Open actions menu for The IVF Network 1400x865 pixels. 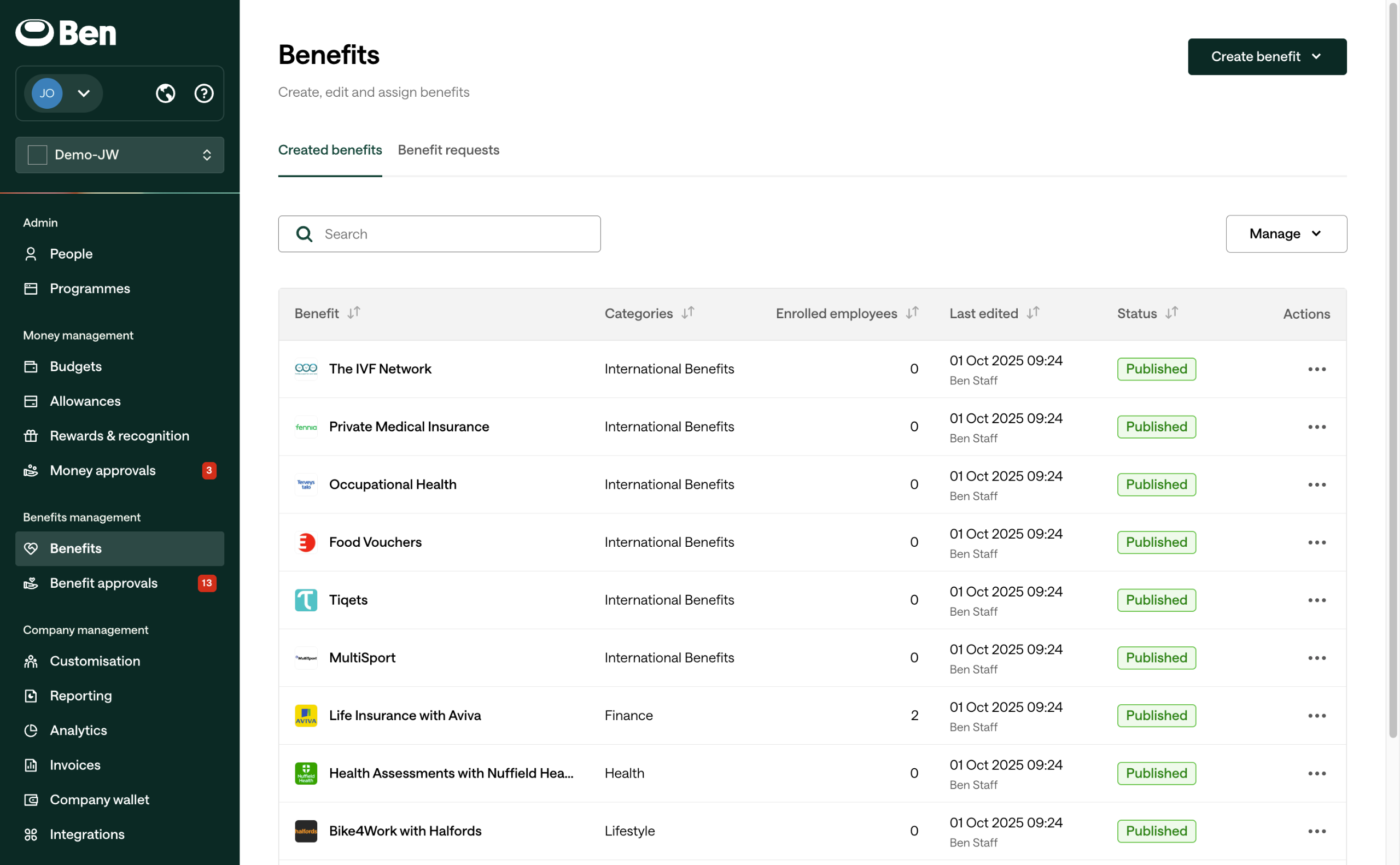coord(1316,369)
